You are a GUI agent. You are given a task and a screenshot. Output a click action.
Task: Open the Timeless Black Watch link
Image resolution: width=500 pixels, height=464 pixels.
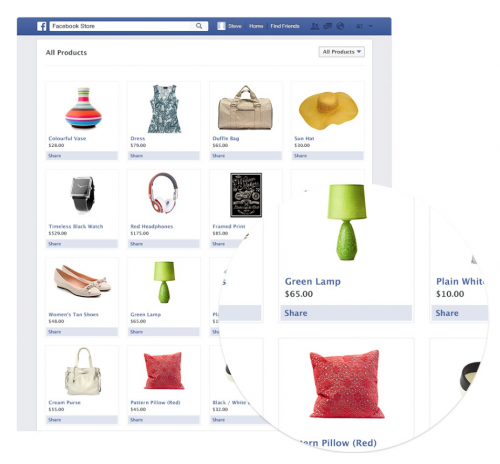76,226
